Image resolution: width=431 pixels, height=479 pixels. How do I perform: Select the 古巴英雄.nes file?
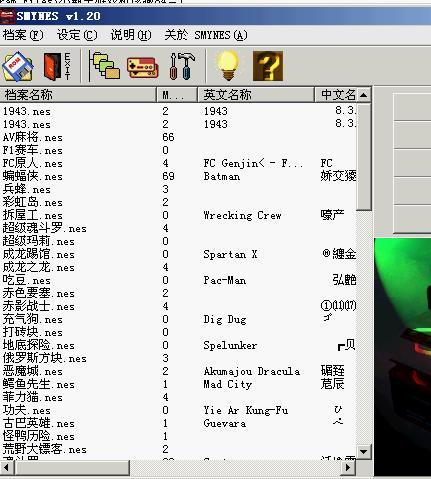[39, 423]
